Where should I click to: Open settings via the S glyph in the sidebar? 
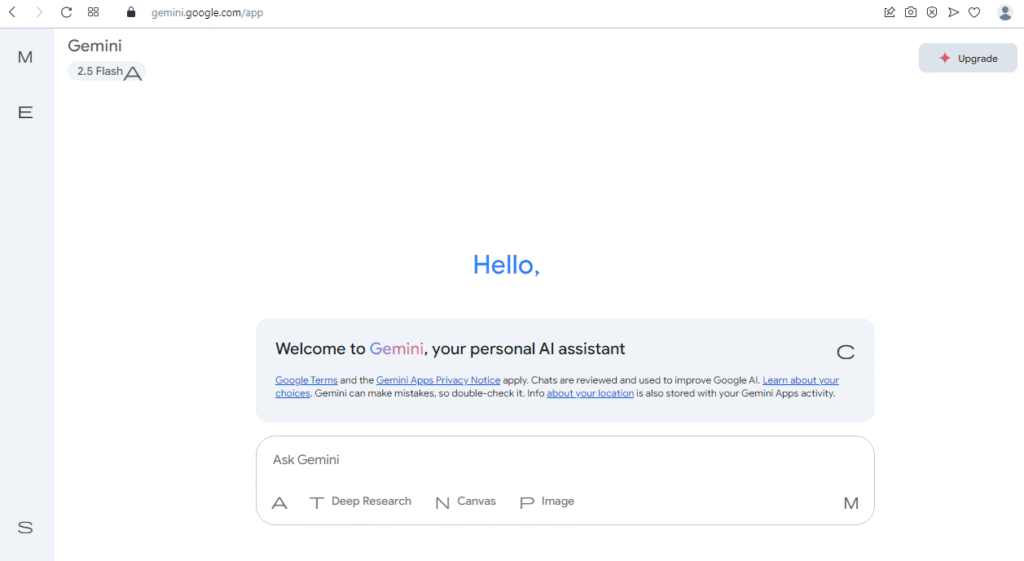(x=25, y=527)
